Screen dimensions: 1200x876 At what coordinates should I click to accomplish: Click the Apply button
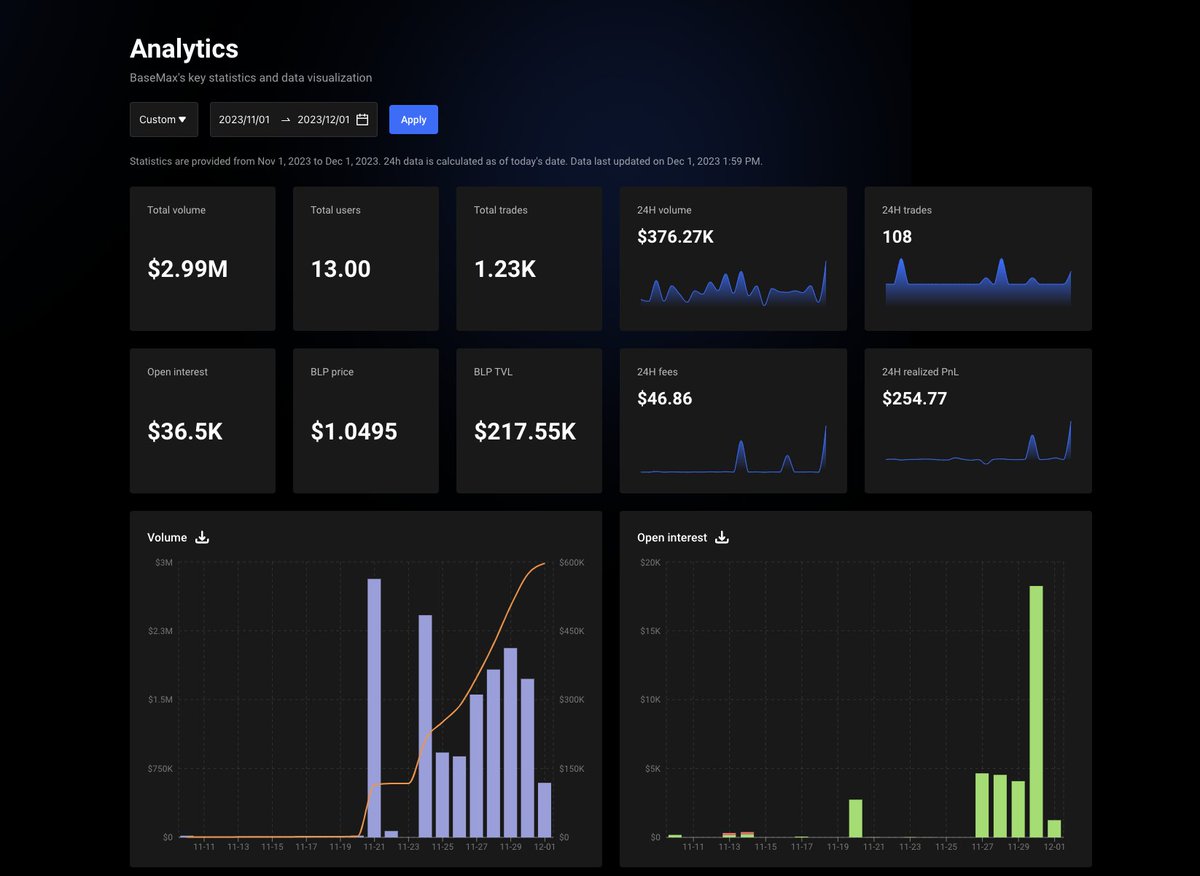point(413,120)
